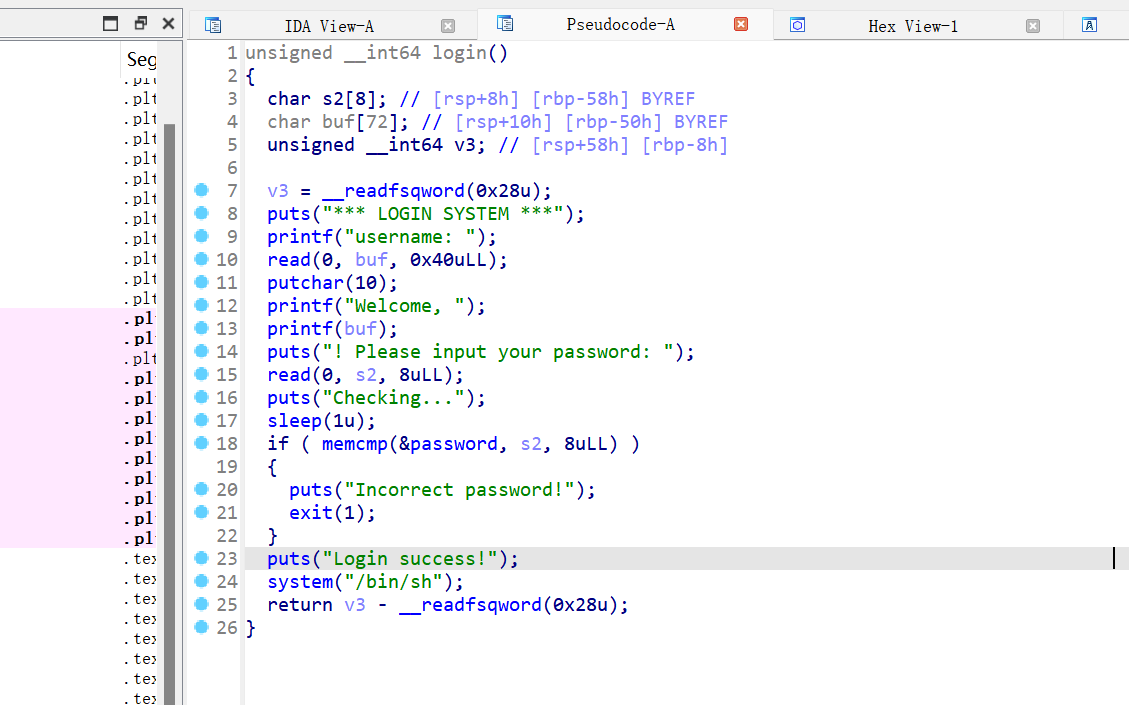Click the Hex View-1 tab icon

pyautogui.click(x=797, y=26)
